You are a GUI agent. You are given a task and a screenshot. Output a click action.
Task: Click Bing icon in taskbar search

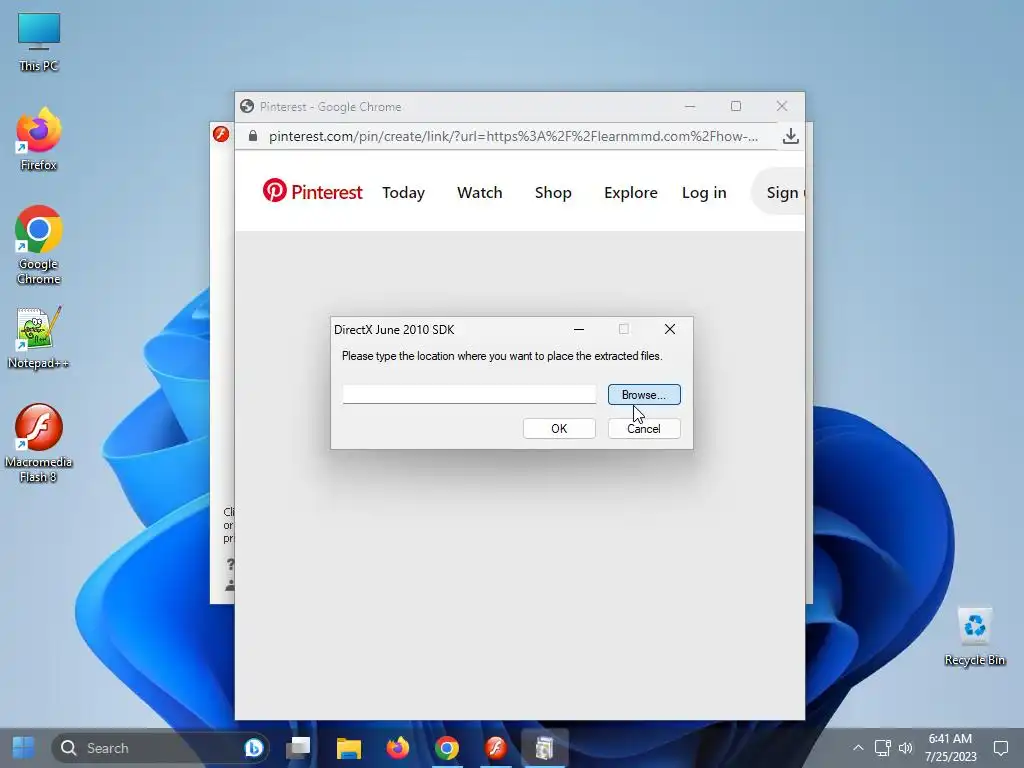253,748
